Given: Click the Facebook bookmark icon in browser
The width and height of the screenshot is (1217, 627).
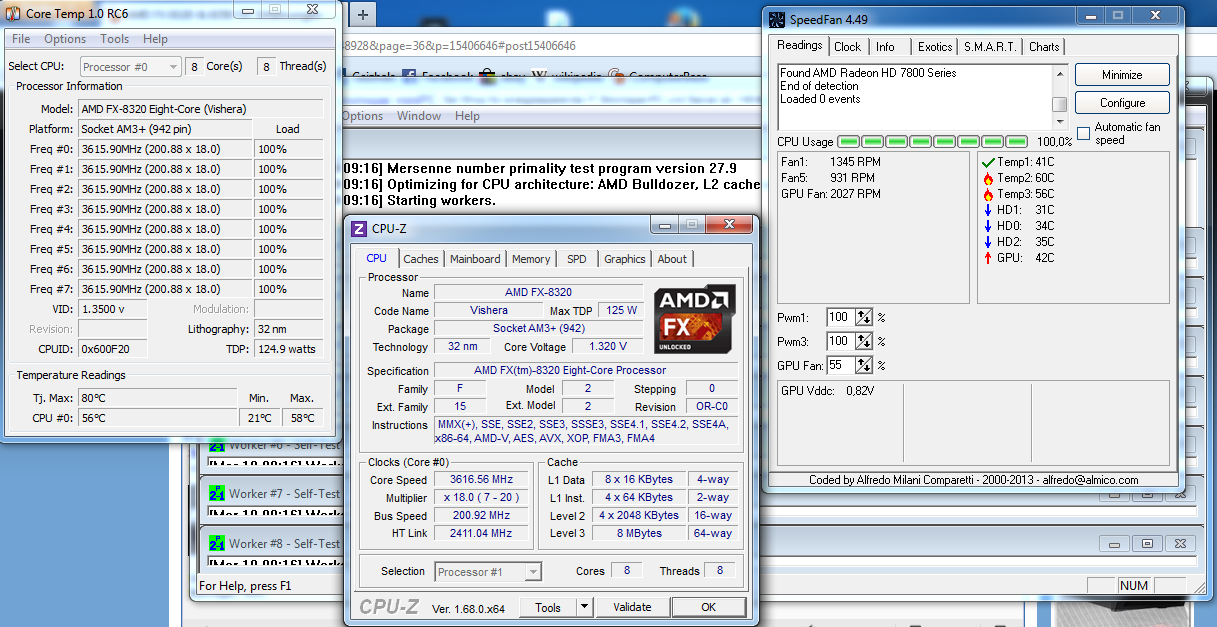Looking at the screenshot, I should 409,75.
